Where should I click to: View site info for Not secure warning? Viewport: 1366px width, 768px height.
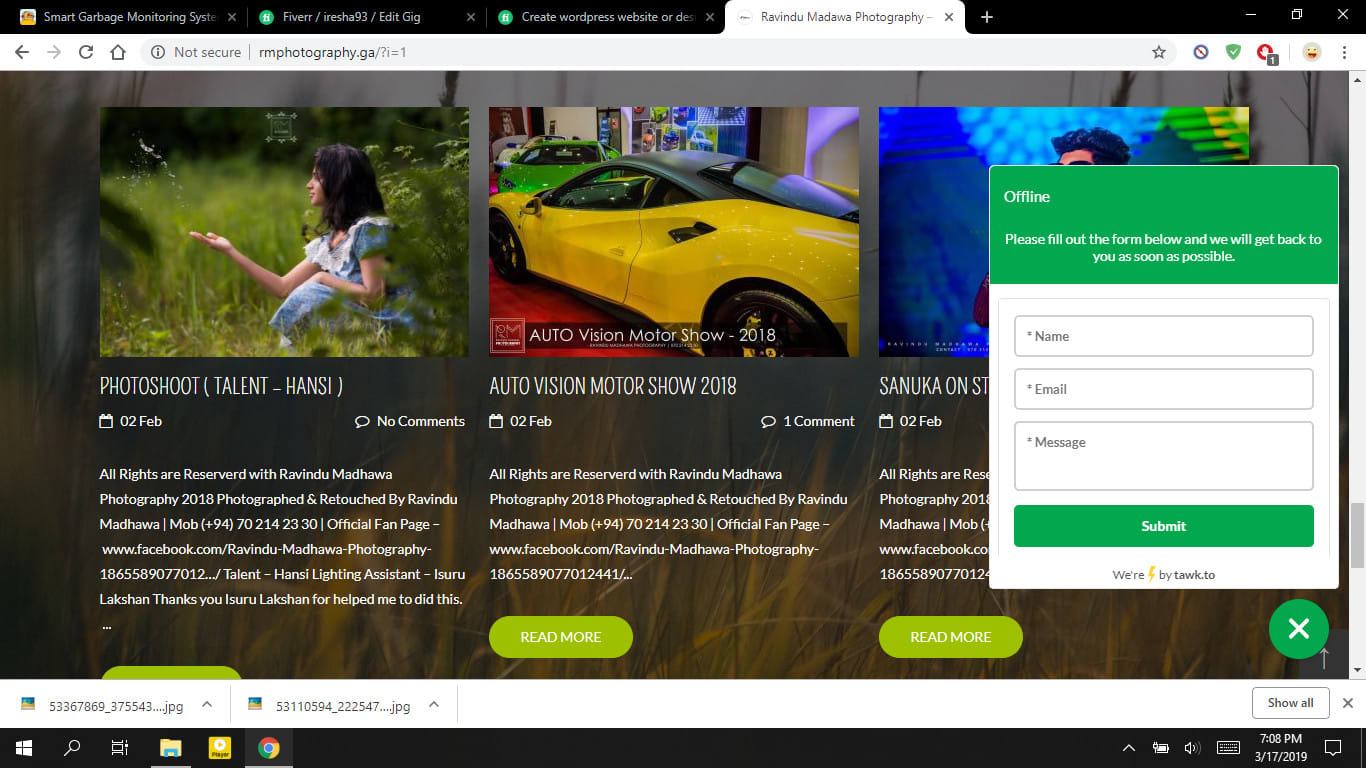pos(196,52)
